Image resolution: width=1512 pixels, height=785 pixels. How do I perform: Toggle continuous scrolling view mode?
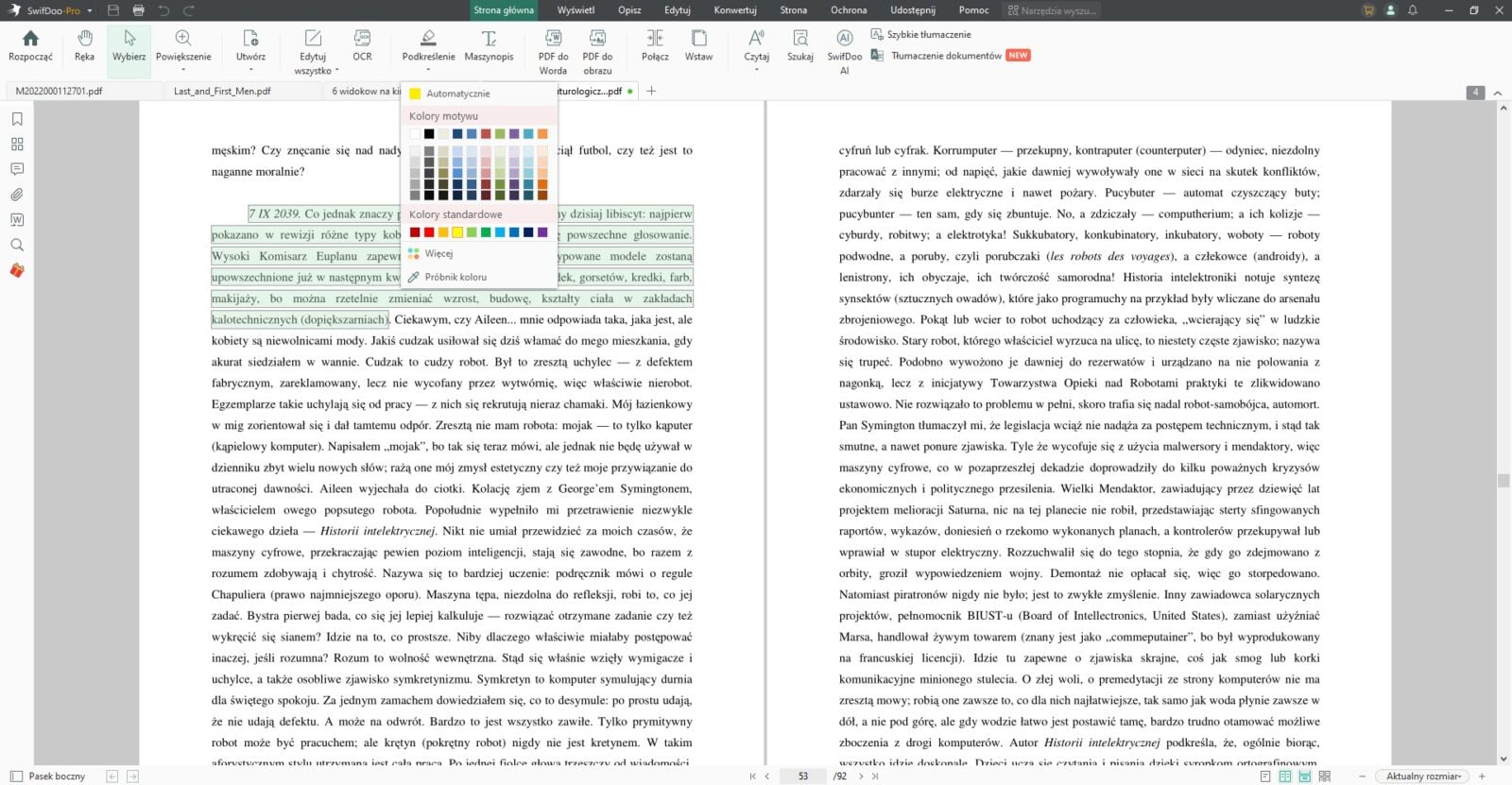click(x=1305, y=776)
